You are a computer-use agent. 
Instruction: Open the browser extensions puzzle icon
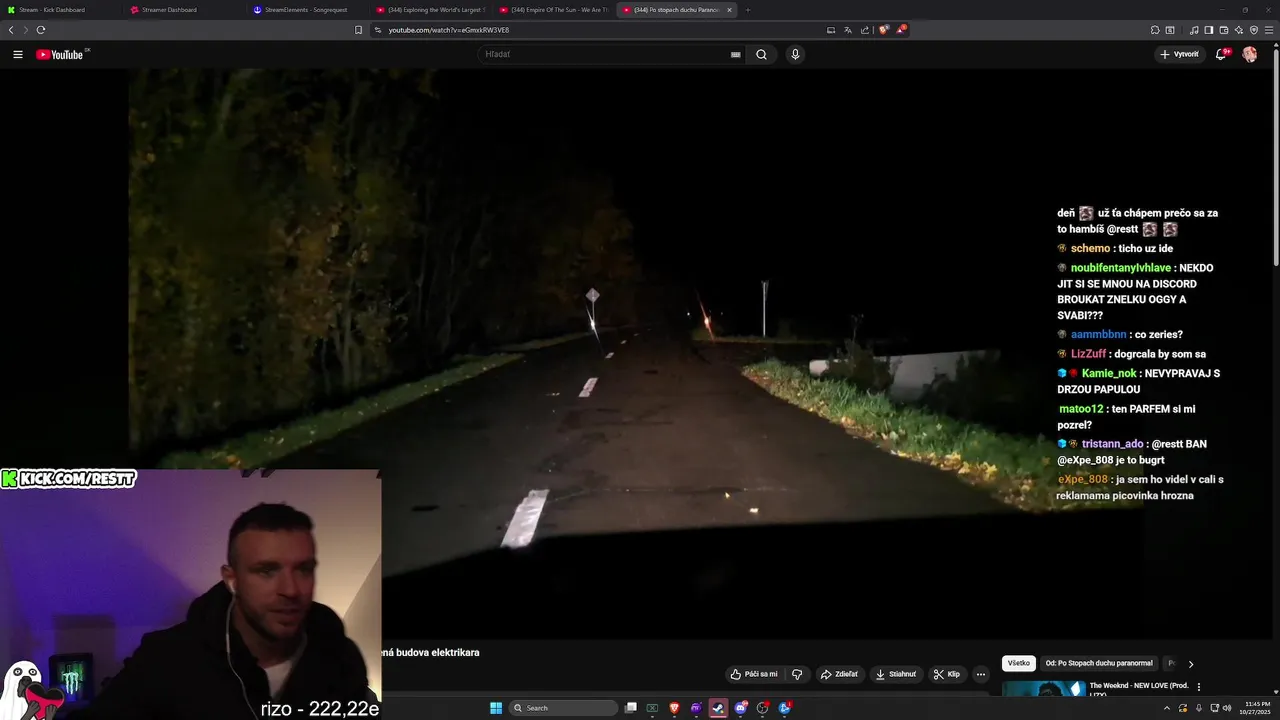click(1155, 30)
